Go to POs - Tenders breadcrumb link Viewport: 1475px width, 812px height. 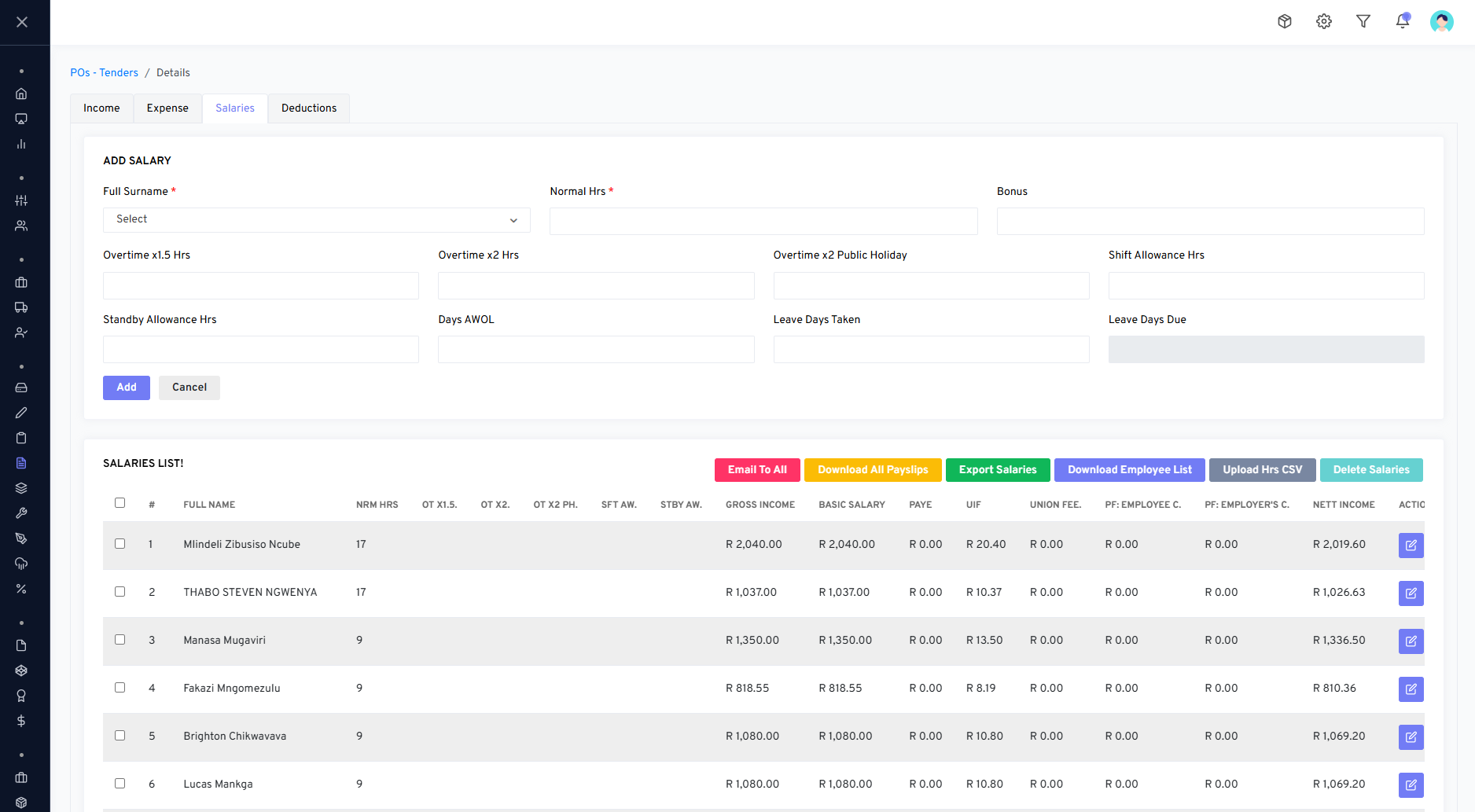click(x=104, y=72)
